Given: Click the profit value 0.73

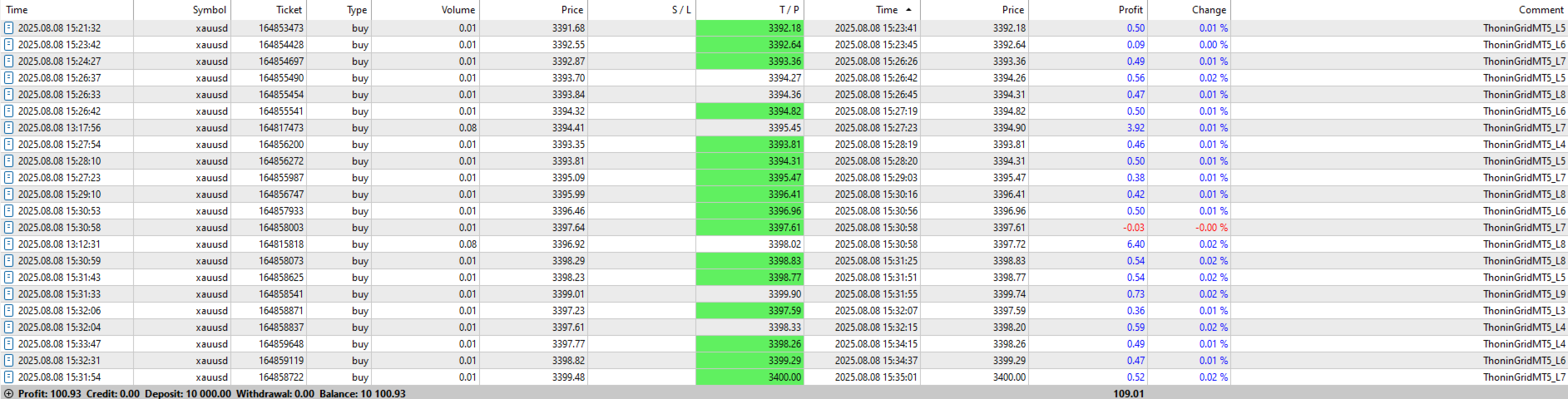Looking at the screenshot, I should 1135,294.
